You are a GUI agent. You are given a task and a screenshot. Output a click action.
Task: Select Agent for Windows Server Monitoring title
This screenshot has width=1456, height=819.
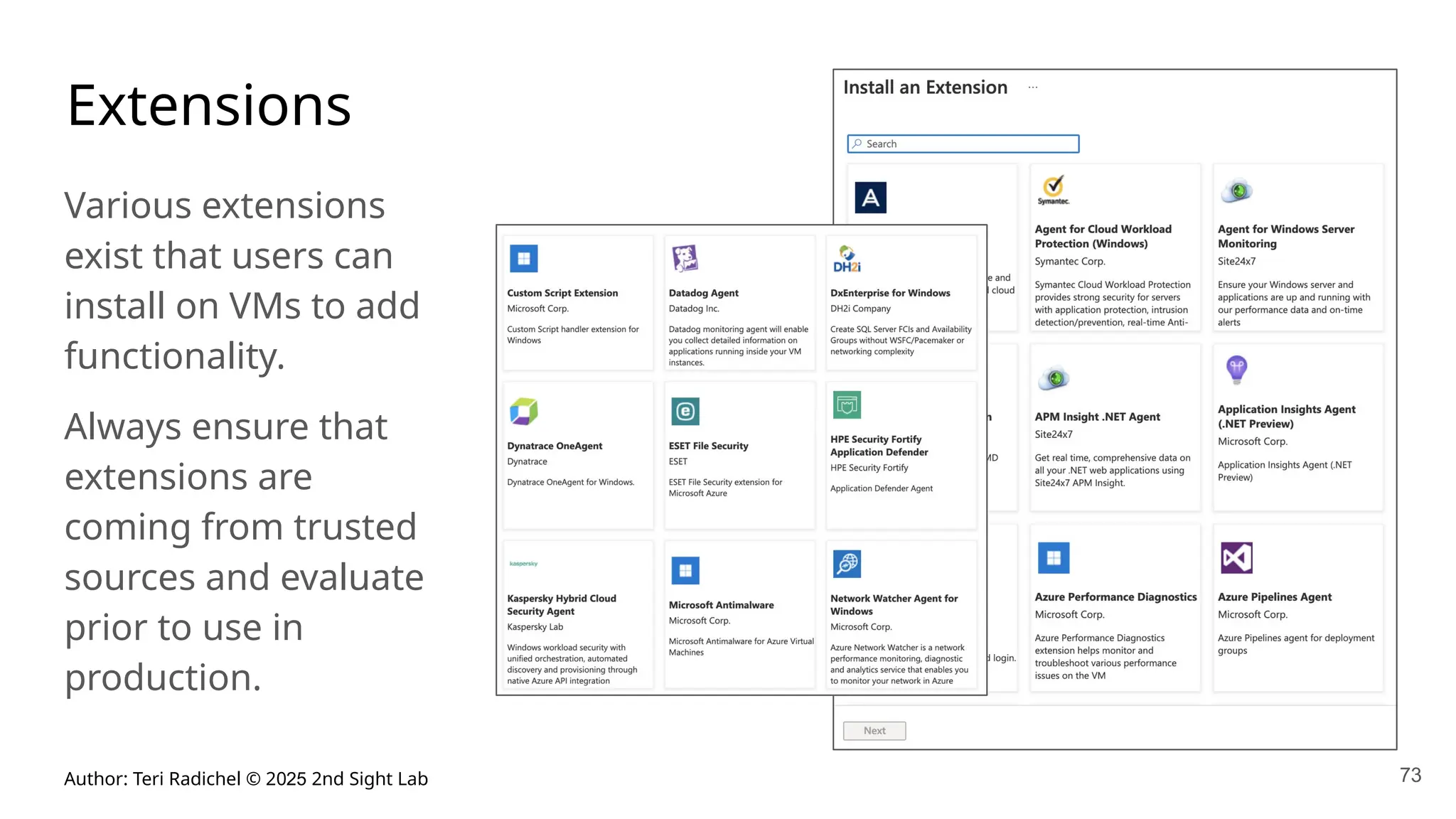click(x=1286, y=236)
